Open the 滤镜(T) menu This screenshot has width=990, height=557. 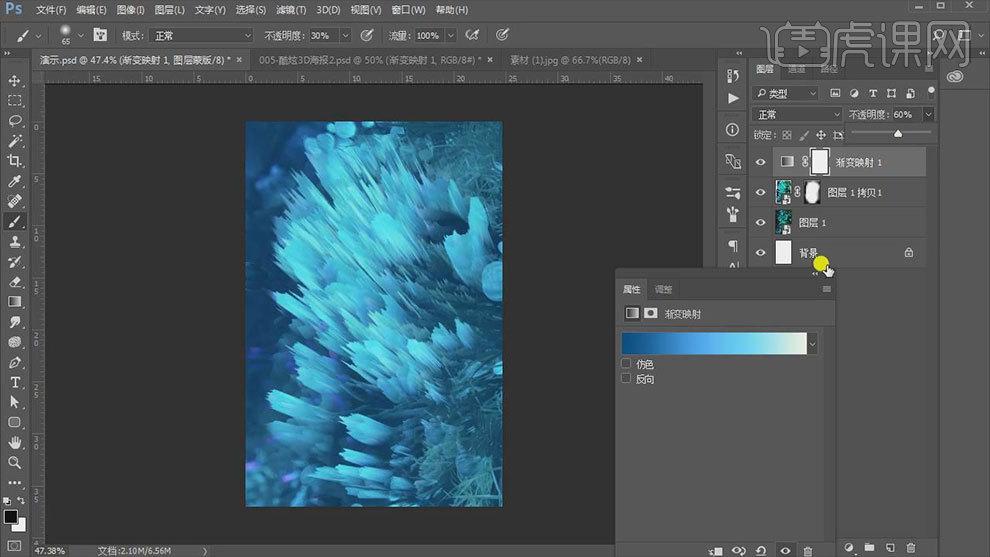291,10
